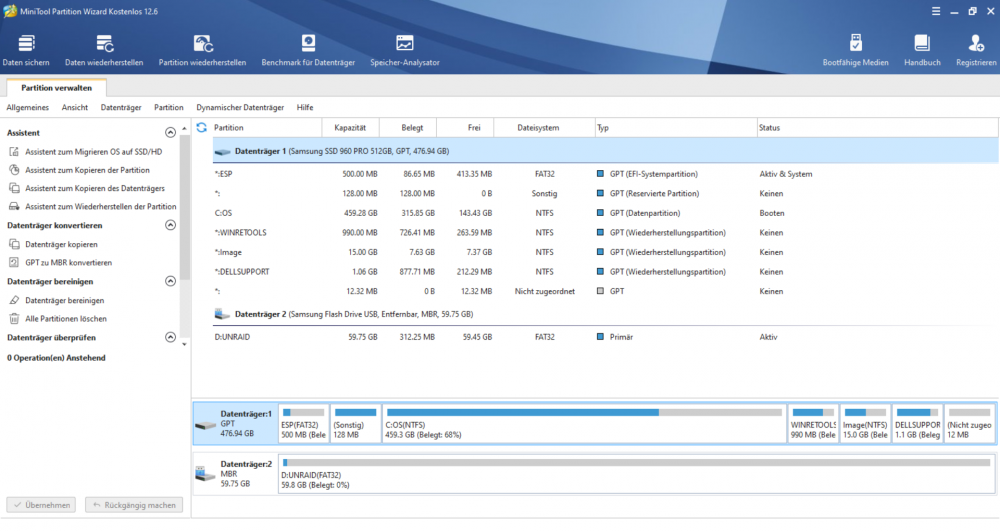Open the Hilfe menu
The height and width of the screenshot is (531, 1000).
pyautogui.click(x=305, y=108)
